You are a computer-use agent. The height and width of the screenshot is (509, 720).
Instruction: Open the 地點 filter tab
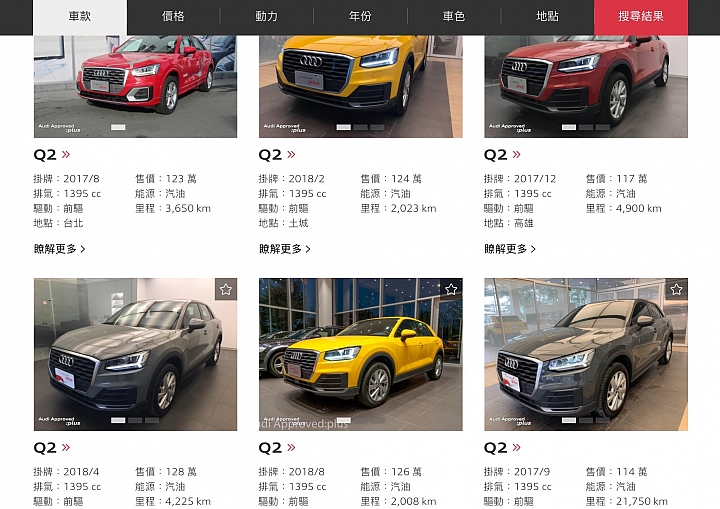coord(547,17)
